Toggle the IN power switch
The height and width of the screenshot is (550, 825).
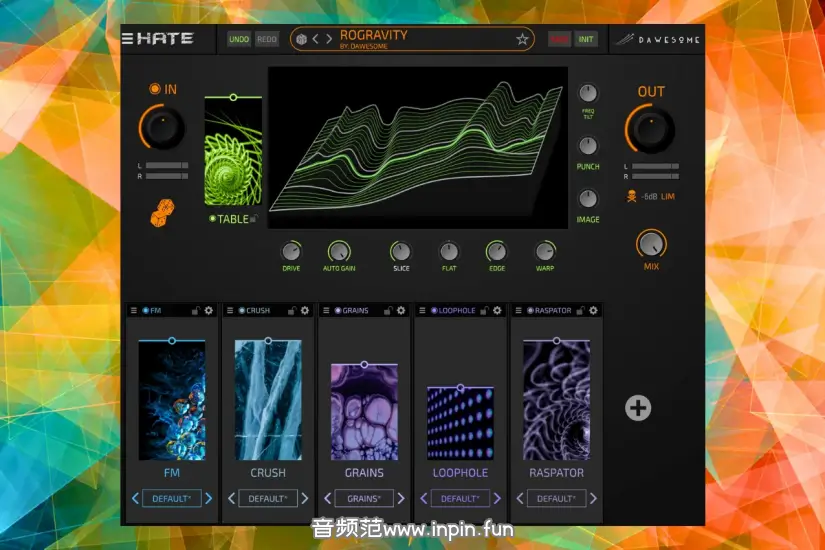tap(154, 90)
